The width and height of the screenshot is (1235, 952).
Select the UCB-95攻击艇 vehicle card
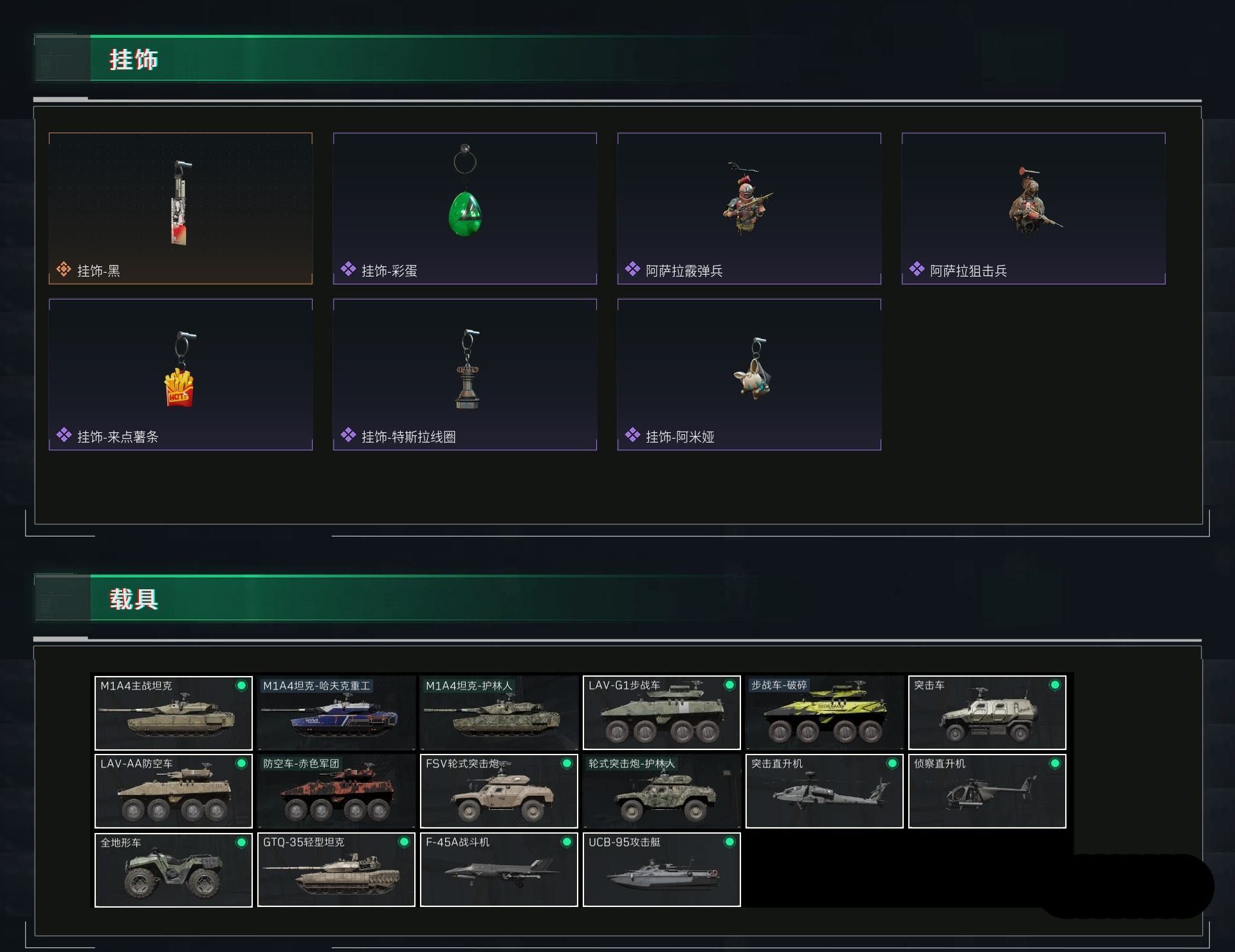point(662,870)
